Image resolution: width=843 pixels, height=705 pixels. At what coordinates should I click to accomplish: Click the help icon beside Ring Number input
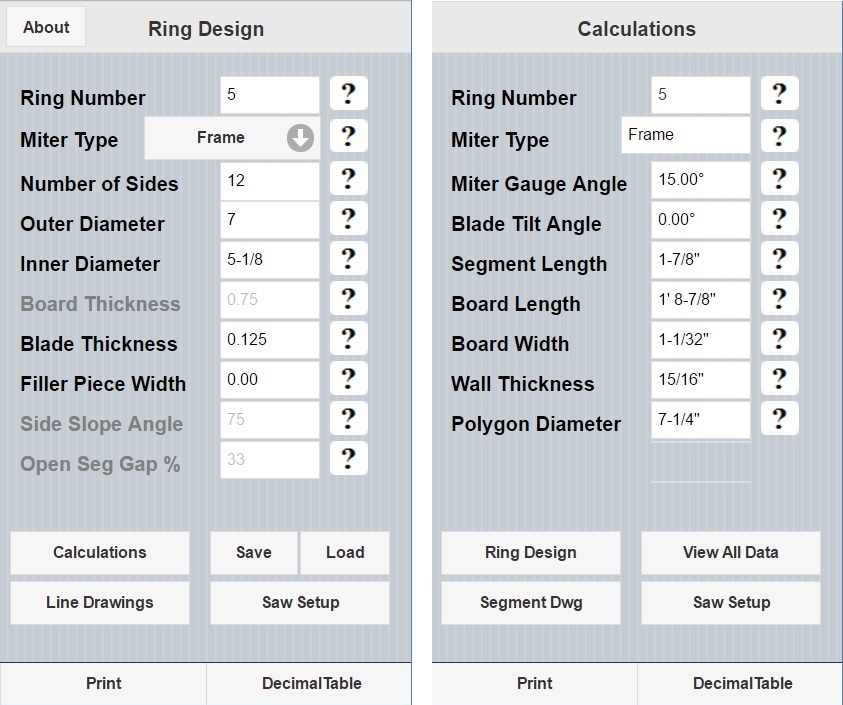(348, 94)
